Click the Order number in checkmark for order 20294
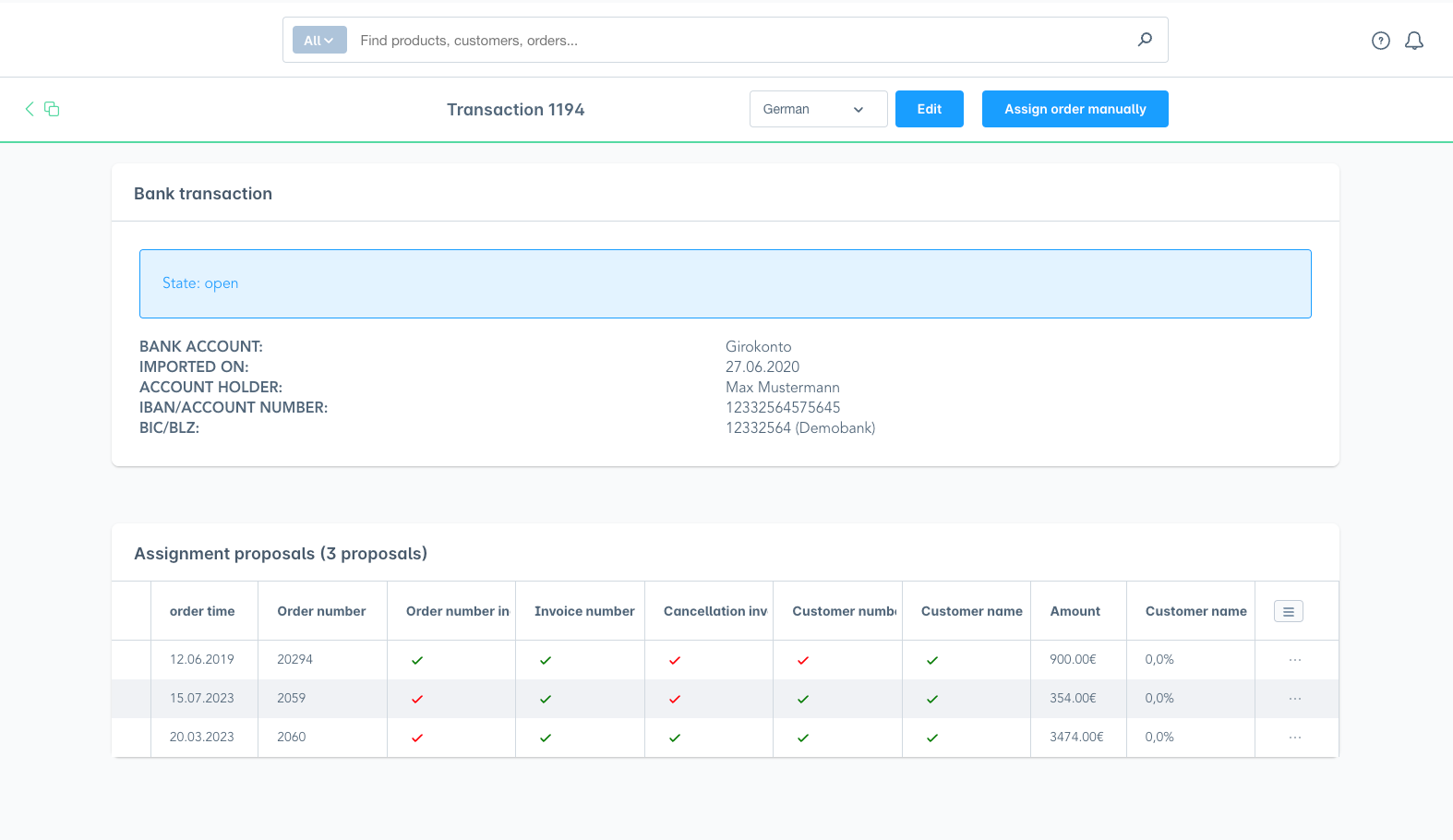1453x840 pixels. (417, 660)
